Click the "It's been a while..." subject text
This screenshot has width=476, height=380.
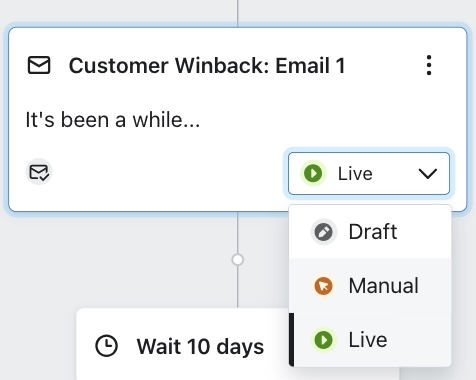pos(113,120)
